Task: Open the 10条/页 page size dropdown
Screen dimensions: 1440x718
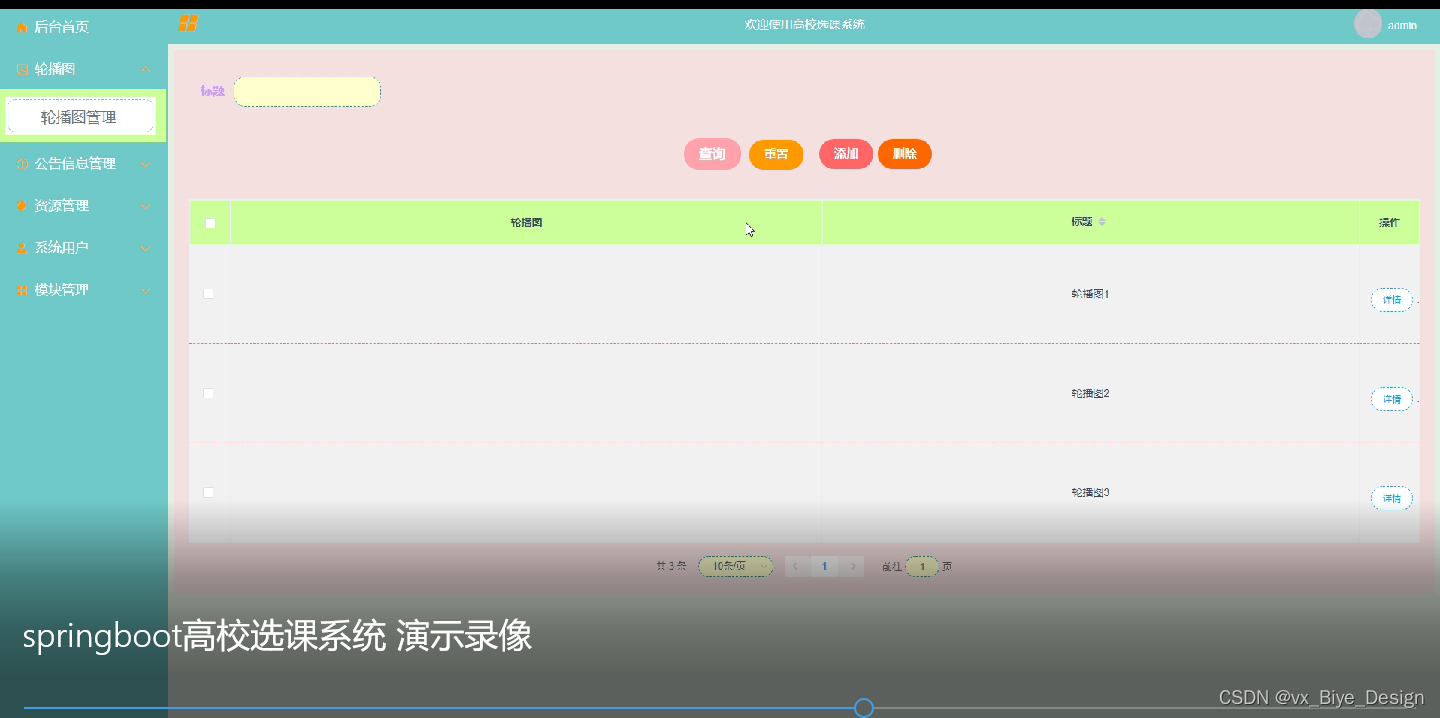Action: 736,566
